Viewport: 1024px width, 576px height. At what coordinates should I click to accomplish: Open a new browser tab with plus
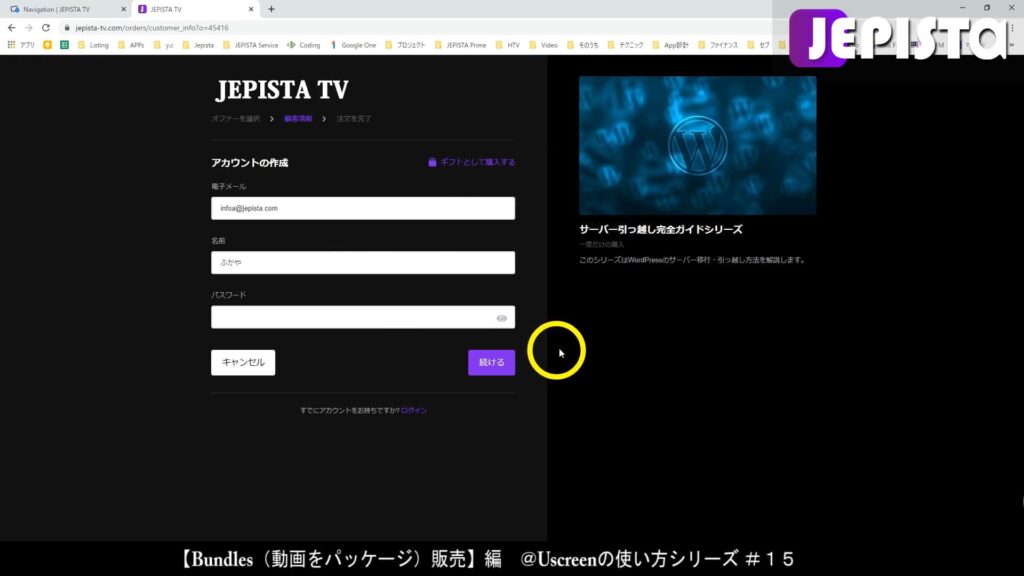(271, 9)
